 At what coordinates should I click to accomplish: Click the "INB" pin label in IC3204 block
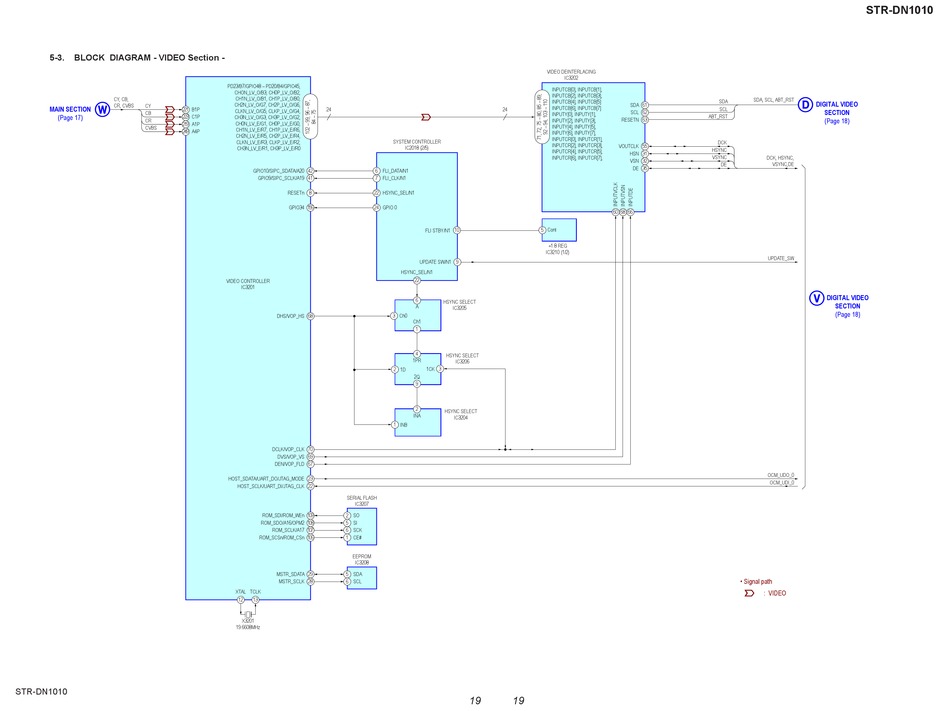404,425
